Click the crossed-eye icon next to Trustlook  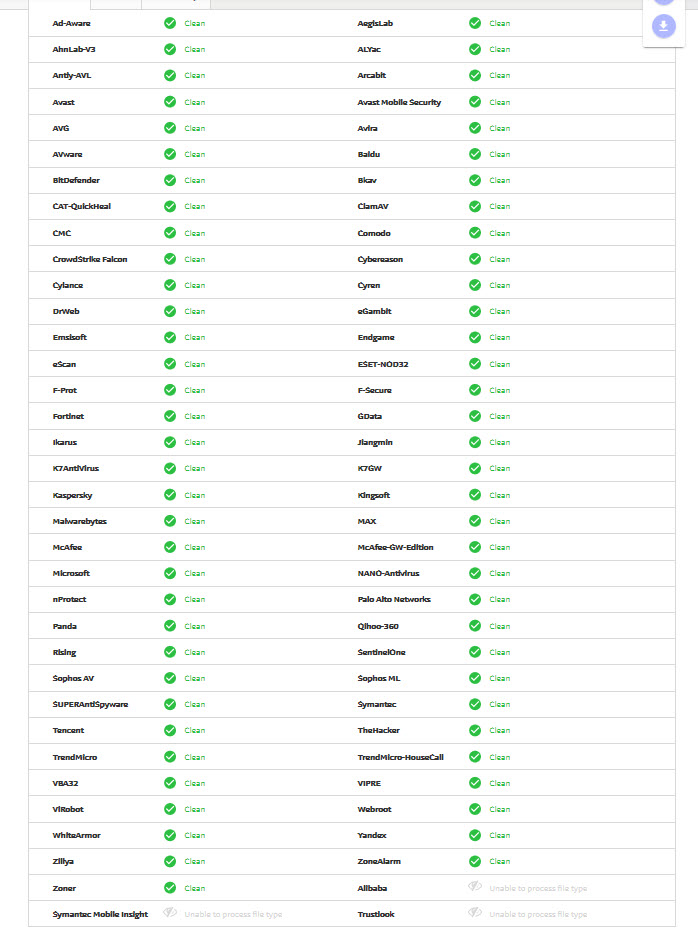(x=475, y=912)
